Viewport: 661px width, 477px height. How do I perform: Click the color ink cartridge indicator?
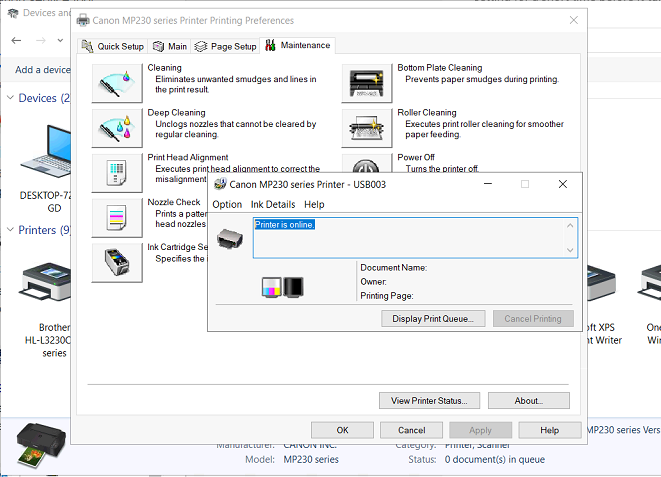[271, 287]
